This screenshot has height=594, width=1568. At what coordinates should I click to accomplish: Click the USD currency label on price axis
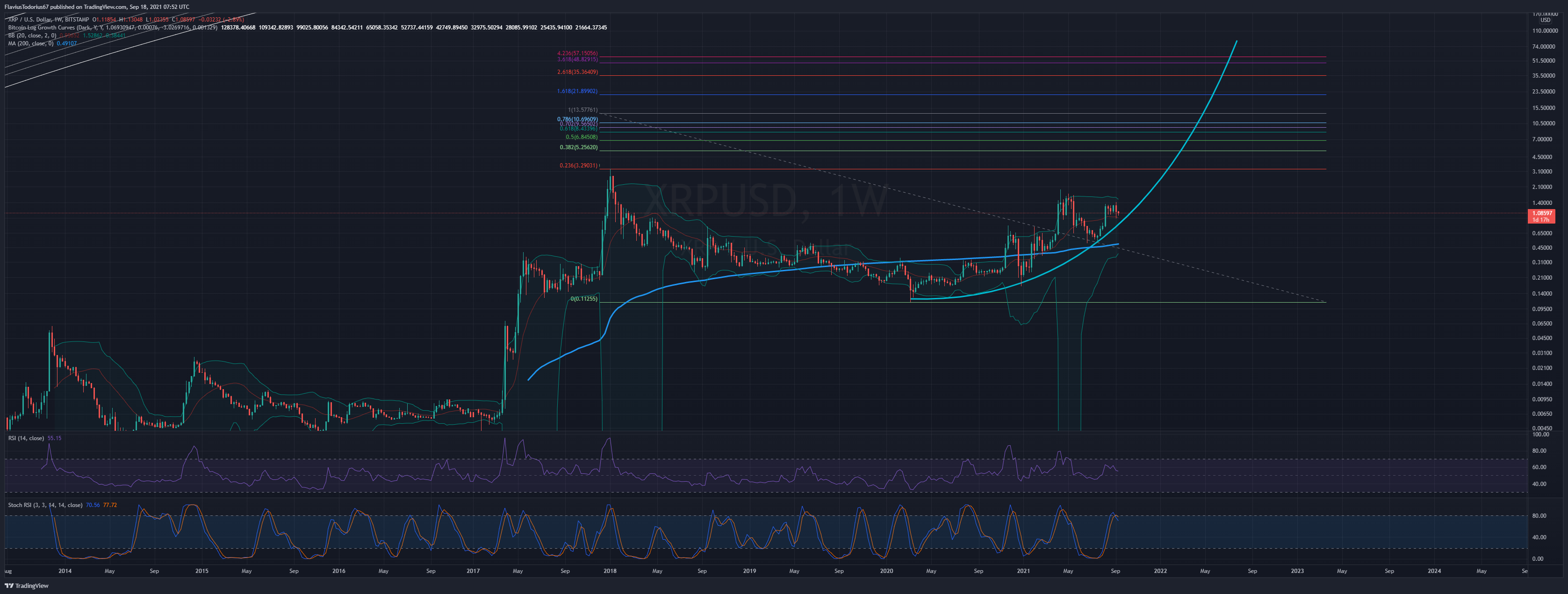pyautogui.click(x=1545, y=21)
